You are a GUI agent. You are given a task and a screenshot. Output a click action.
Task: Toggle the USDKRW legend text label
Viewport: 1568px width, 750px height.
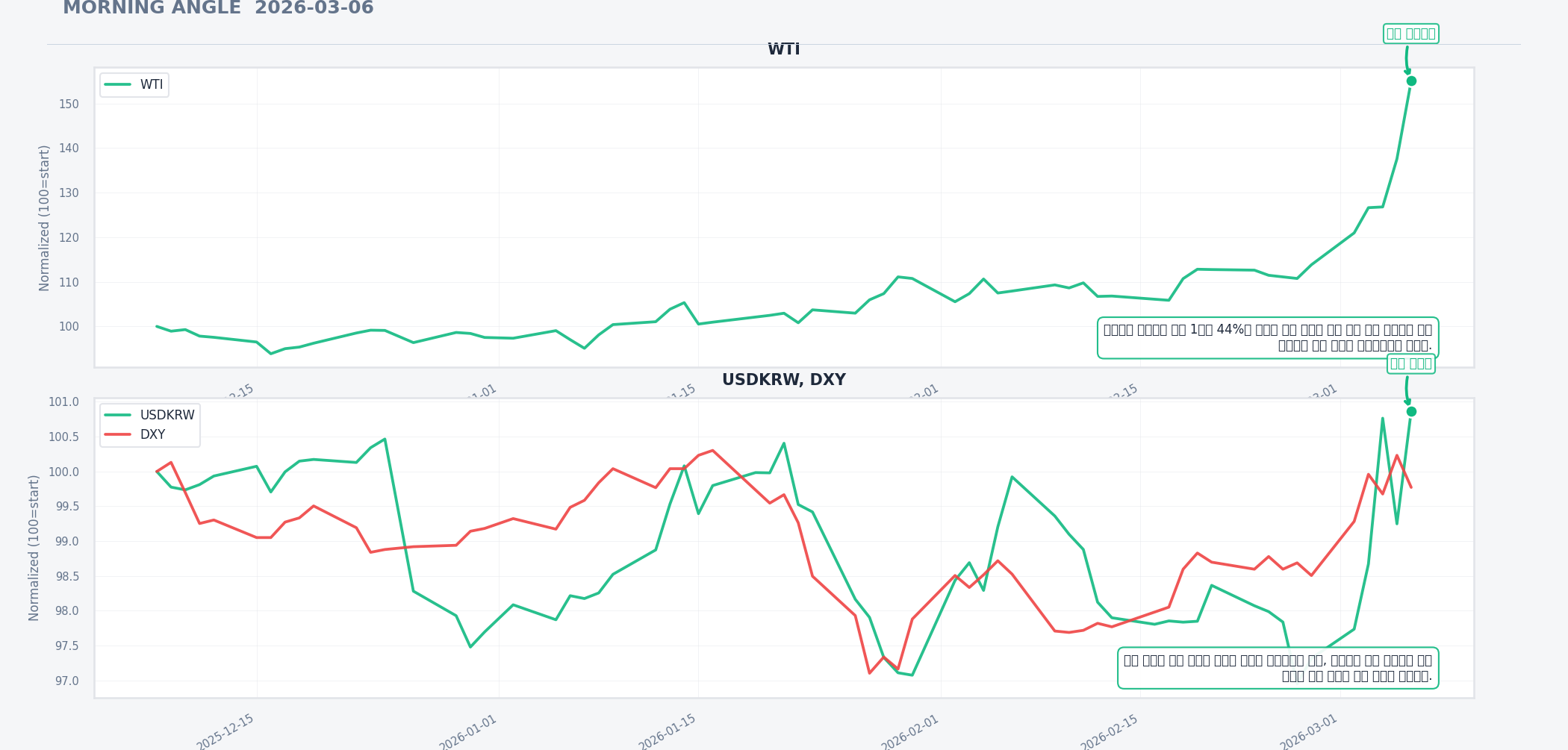tap(167, 416)
